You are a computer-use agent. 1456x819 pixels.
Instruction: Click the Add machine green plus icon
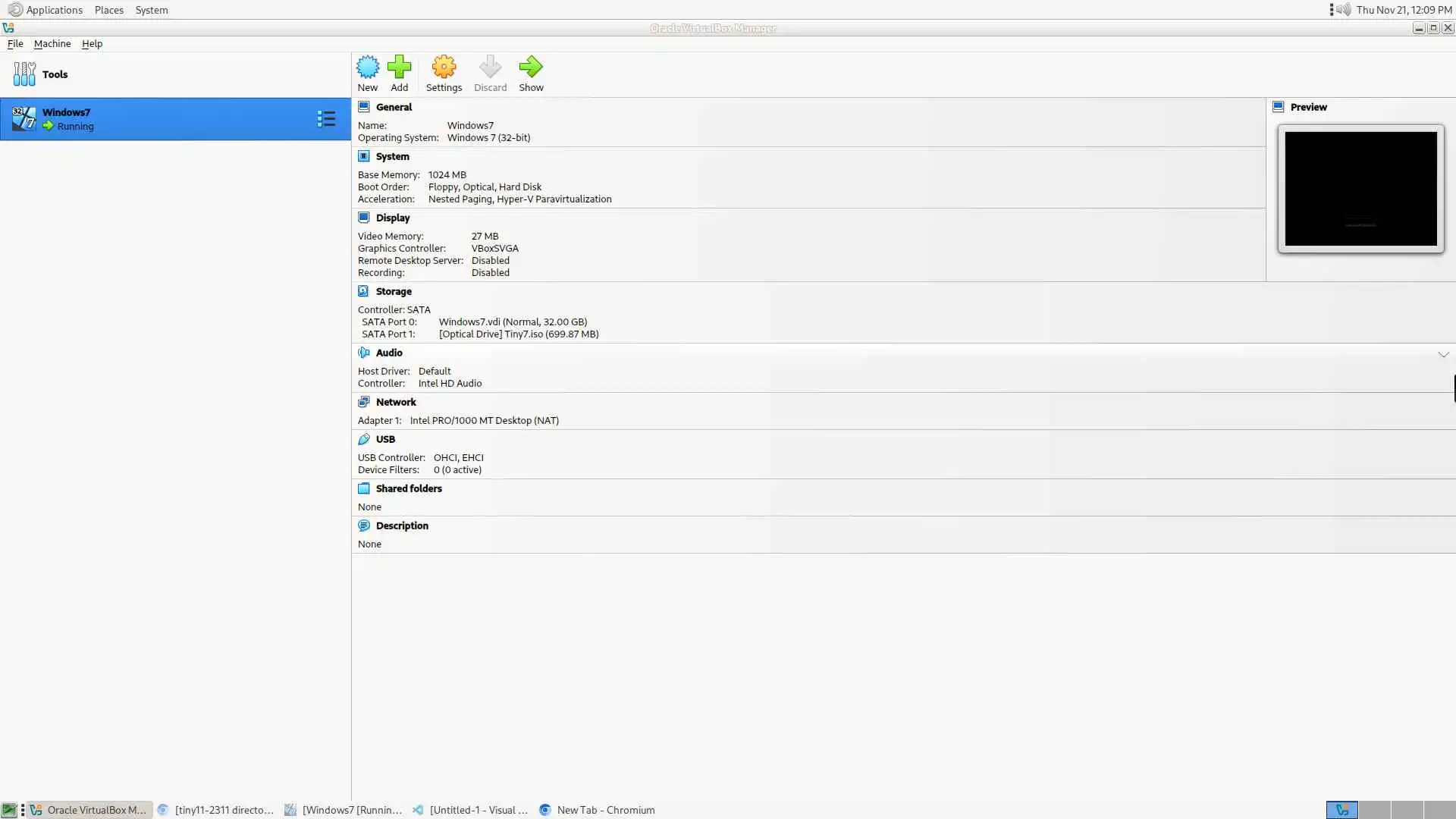(399, 67)
